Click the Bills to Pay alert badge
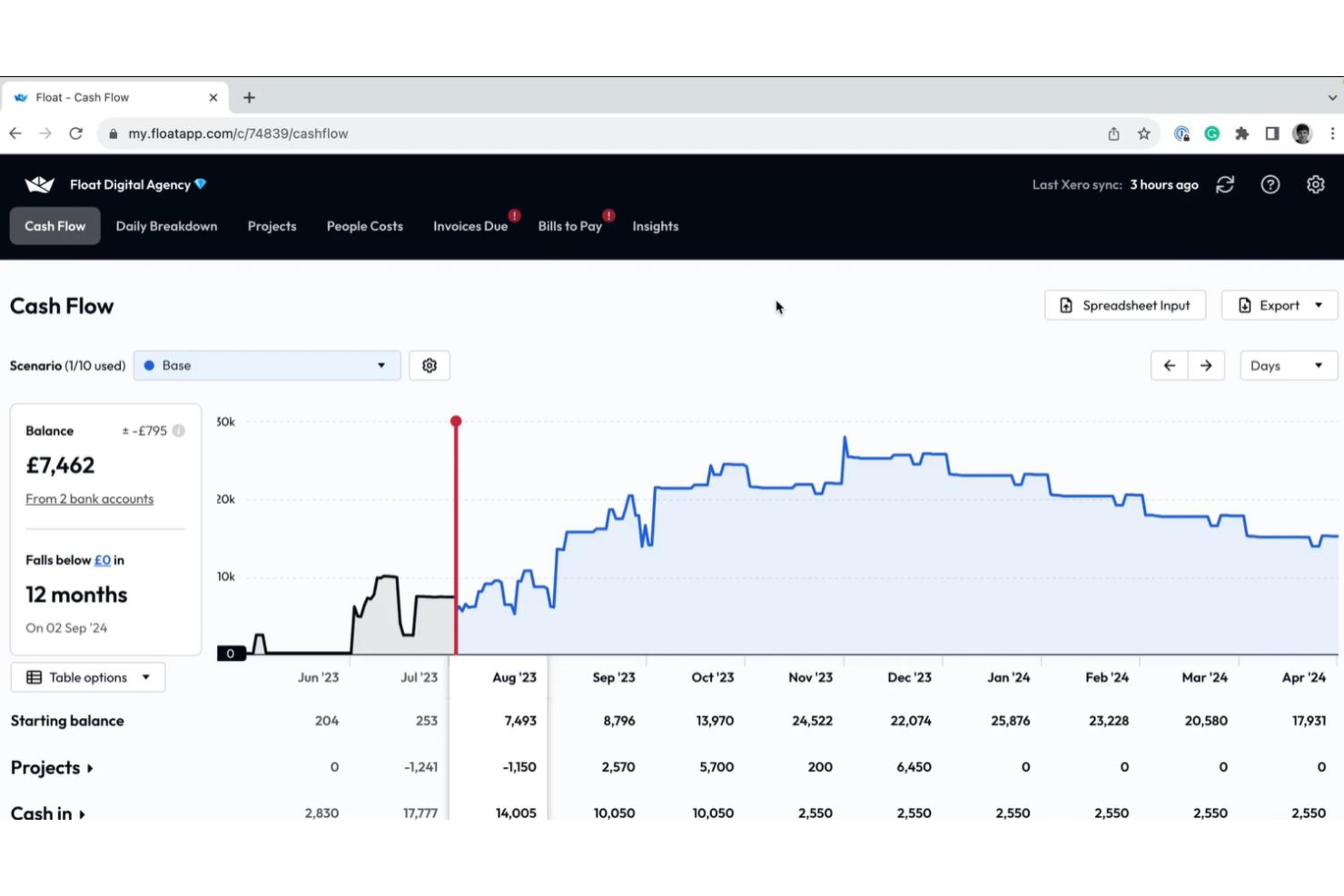 pyautogui.click(x=609, y=215)
